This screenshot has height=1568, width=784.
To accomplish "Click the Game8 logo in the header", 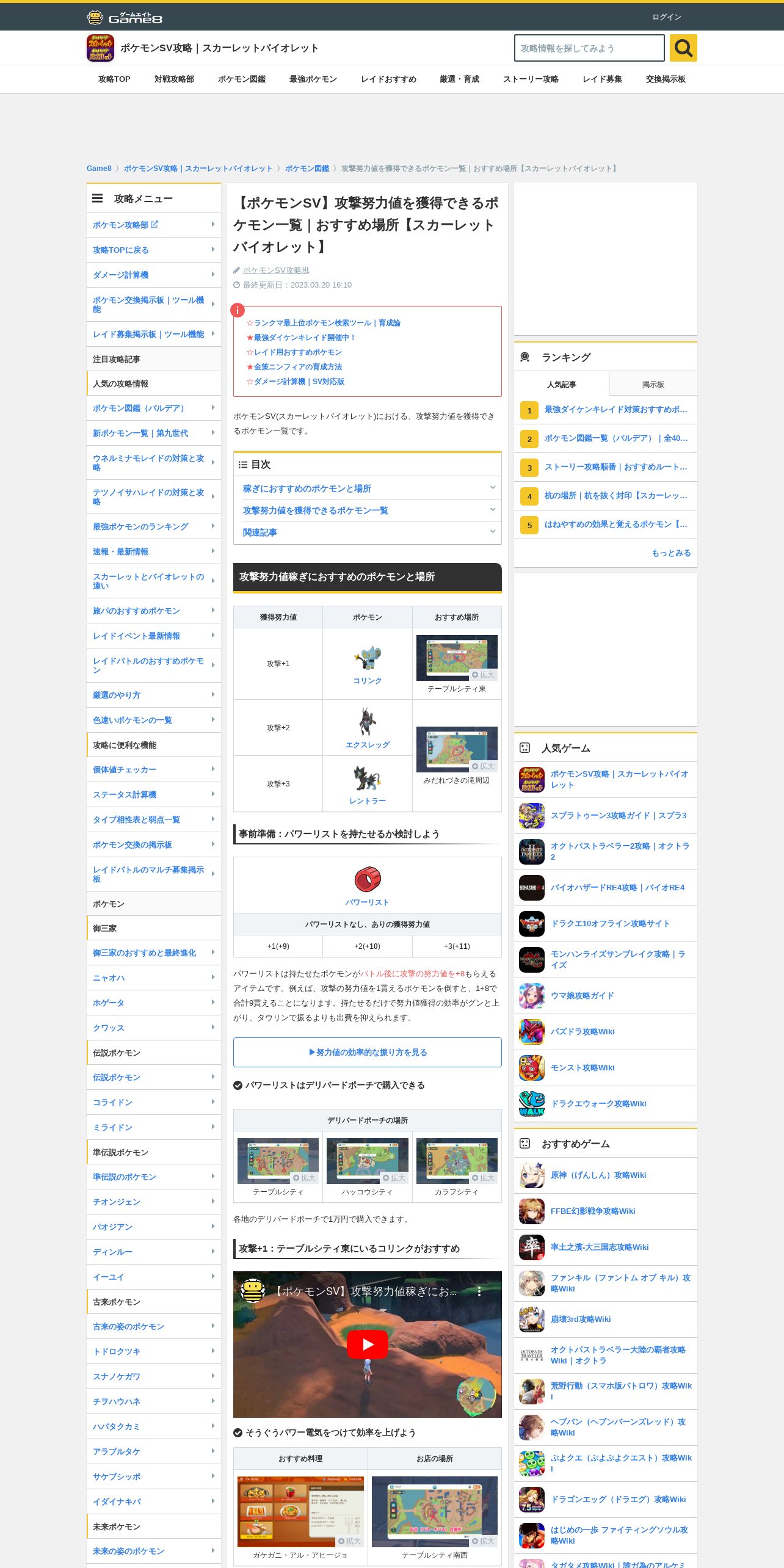I will 125,17.
